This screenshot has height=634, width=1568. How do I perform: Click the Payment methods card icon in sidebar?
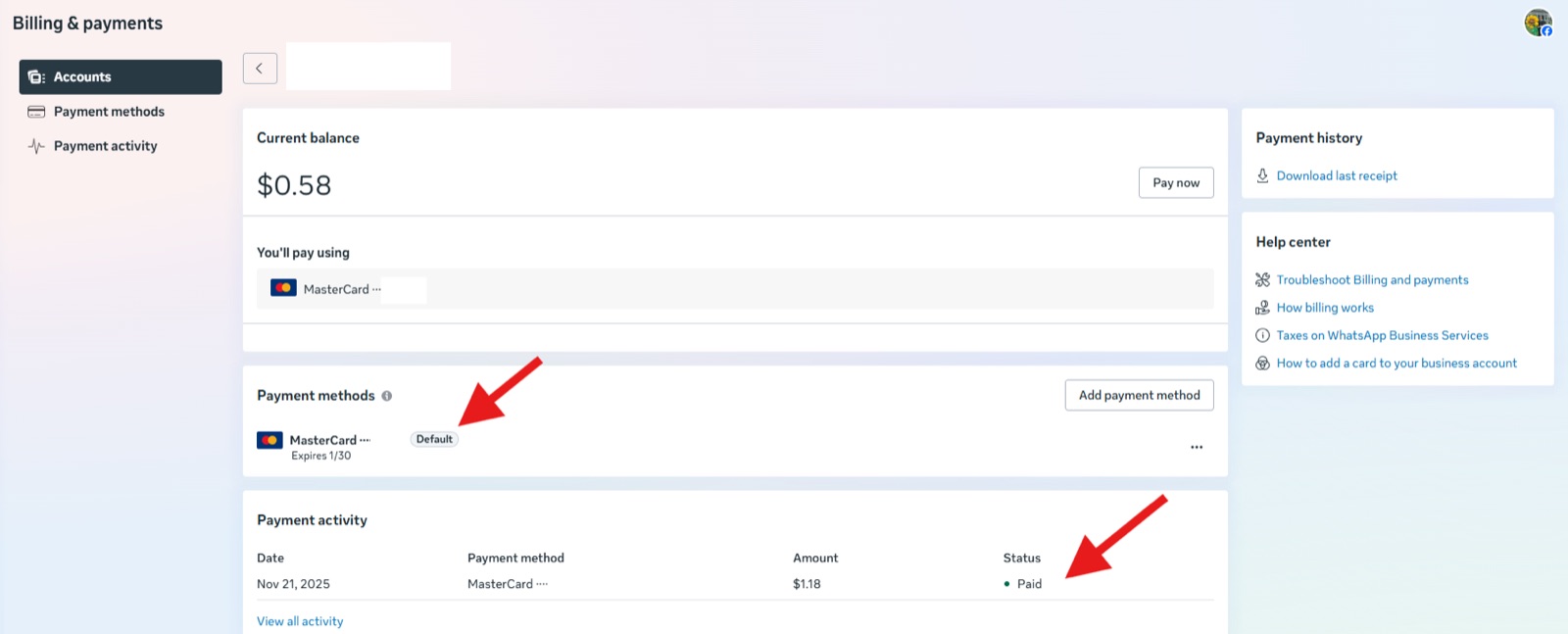(x=36, y=112)
